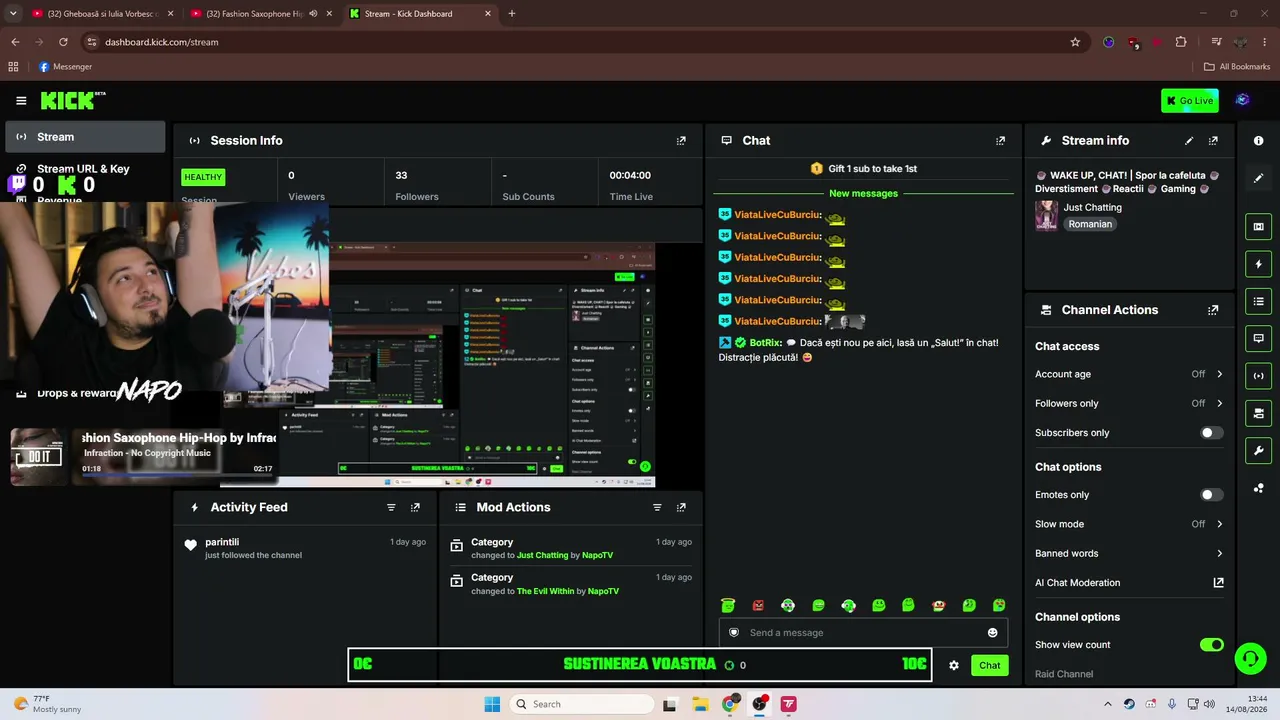Pop out the Stream info panel
Image resolution: width=1280 pixels, height=720 pixels.
pos(1213,141)
